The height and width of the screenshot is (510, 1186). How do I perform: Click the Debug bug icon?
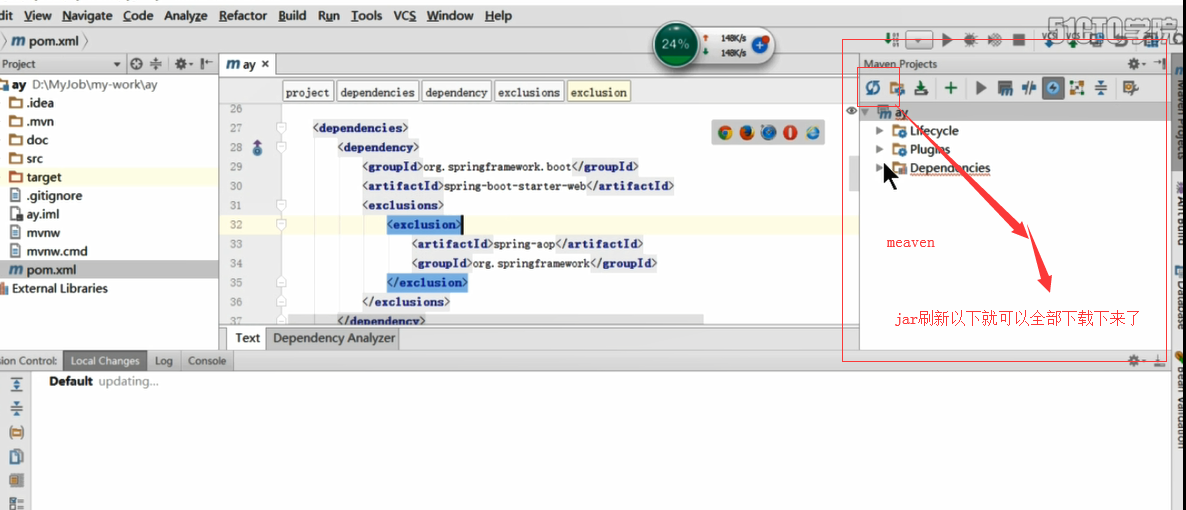(970, 39)
